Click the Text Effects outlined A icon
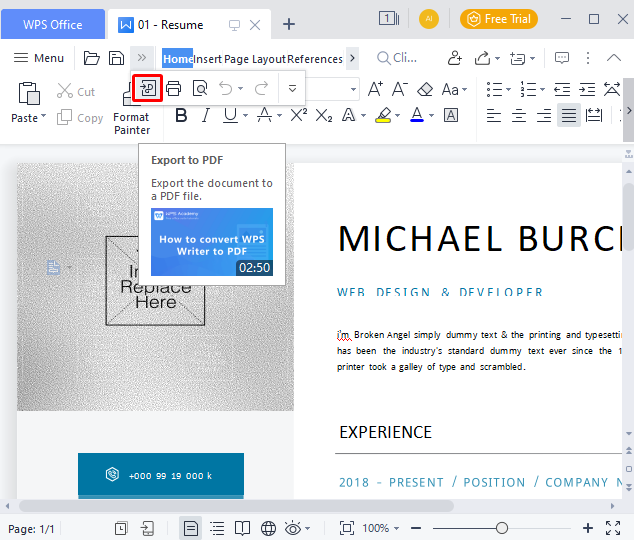This screenshot has height=540, width=634. (349, 116)
